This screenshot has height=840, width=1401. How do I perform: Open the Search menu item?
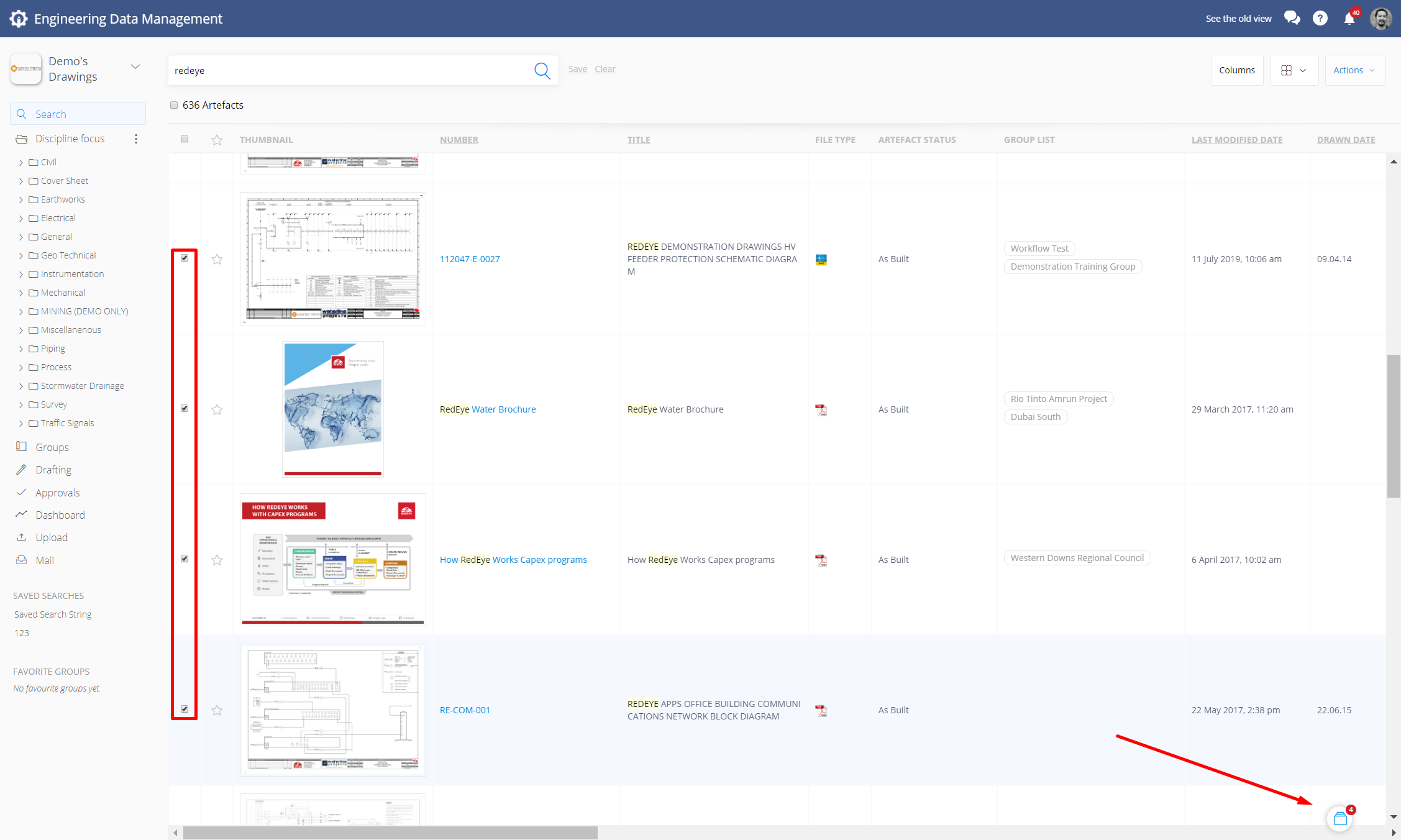(78, 114)
